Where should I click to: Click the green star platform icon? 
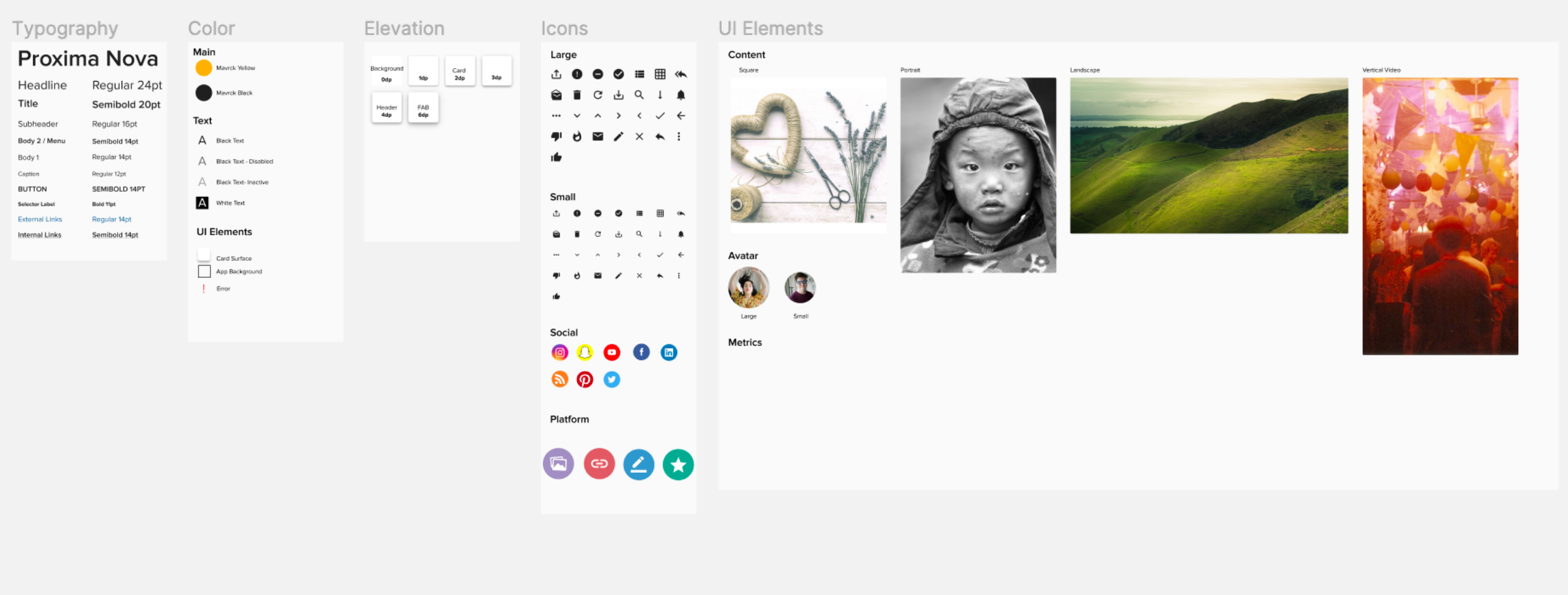678,465
